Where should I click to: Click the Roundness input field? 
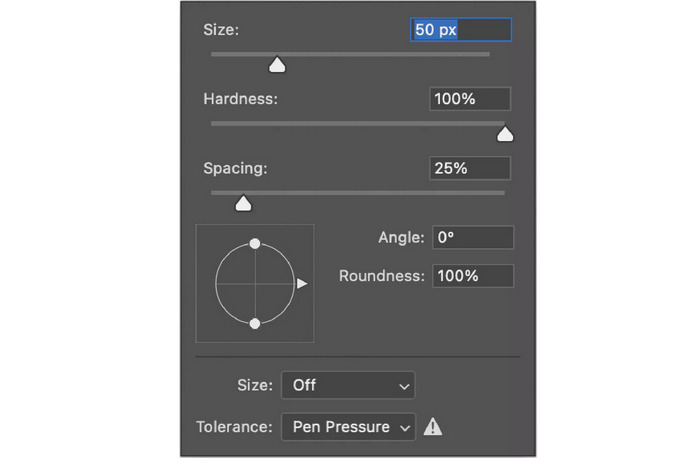click(472, 276)
